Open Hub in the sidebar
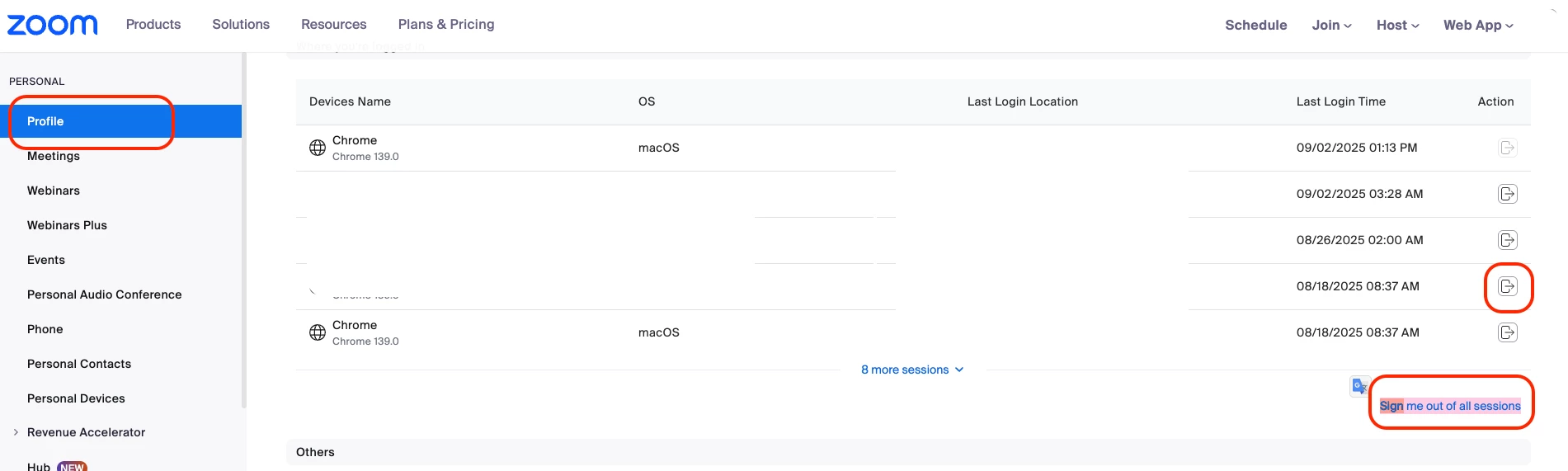Screen dimensions: 1568x471 click(x=39, y=466)
